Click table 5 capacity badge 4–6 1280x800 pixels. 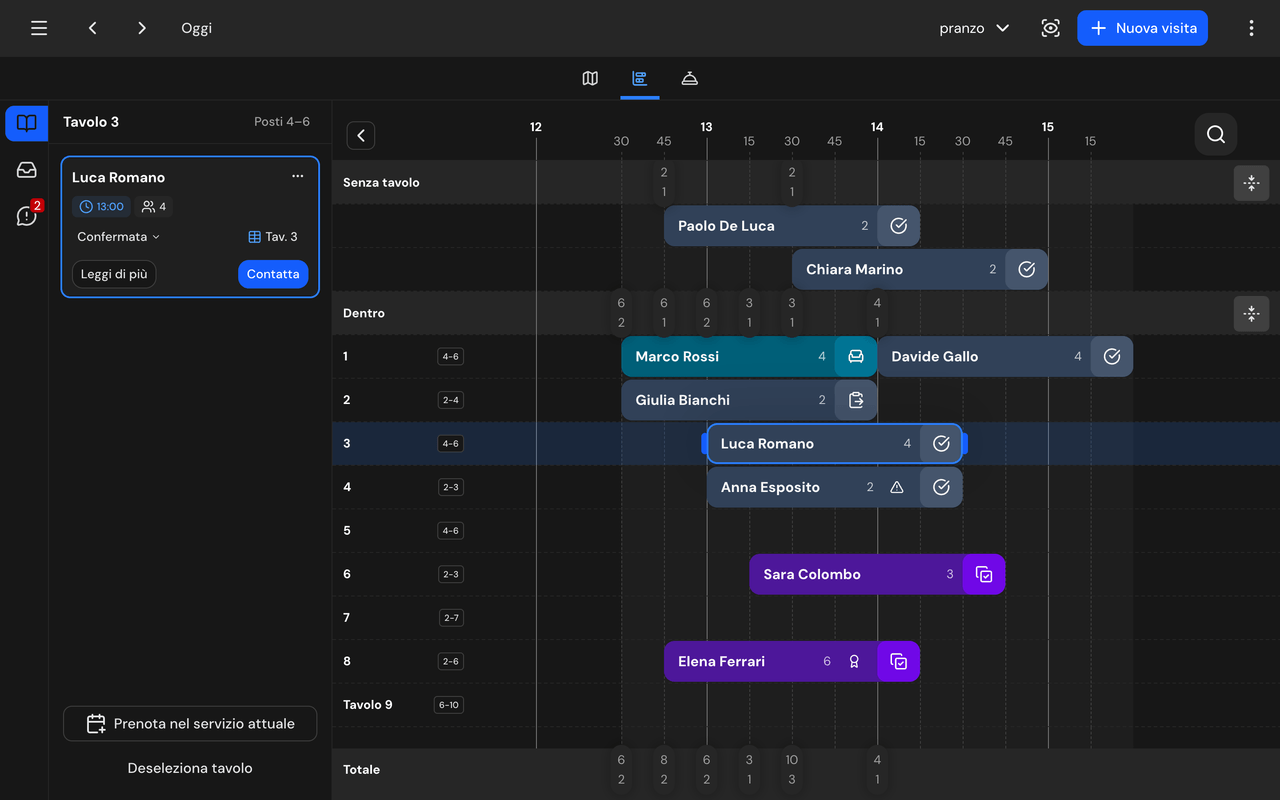click(x=451, y=531)
